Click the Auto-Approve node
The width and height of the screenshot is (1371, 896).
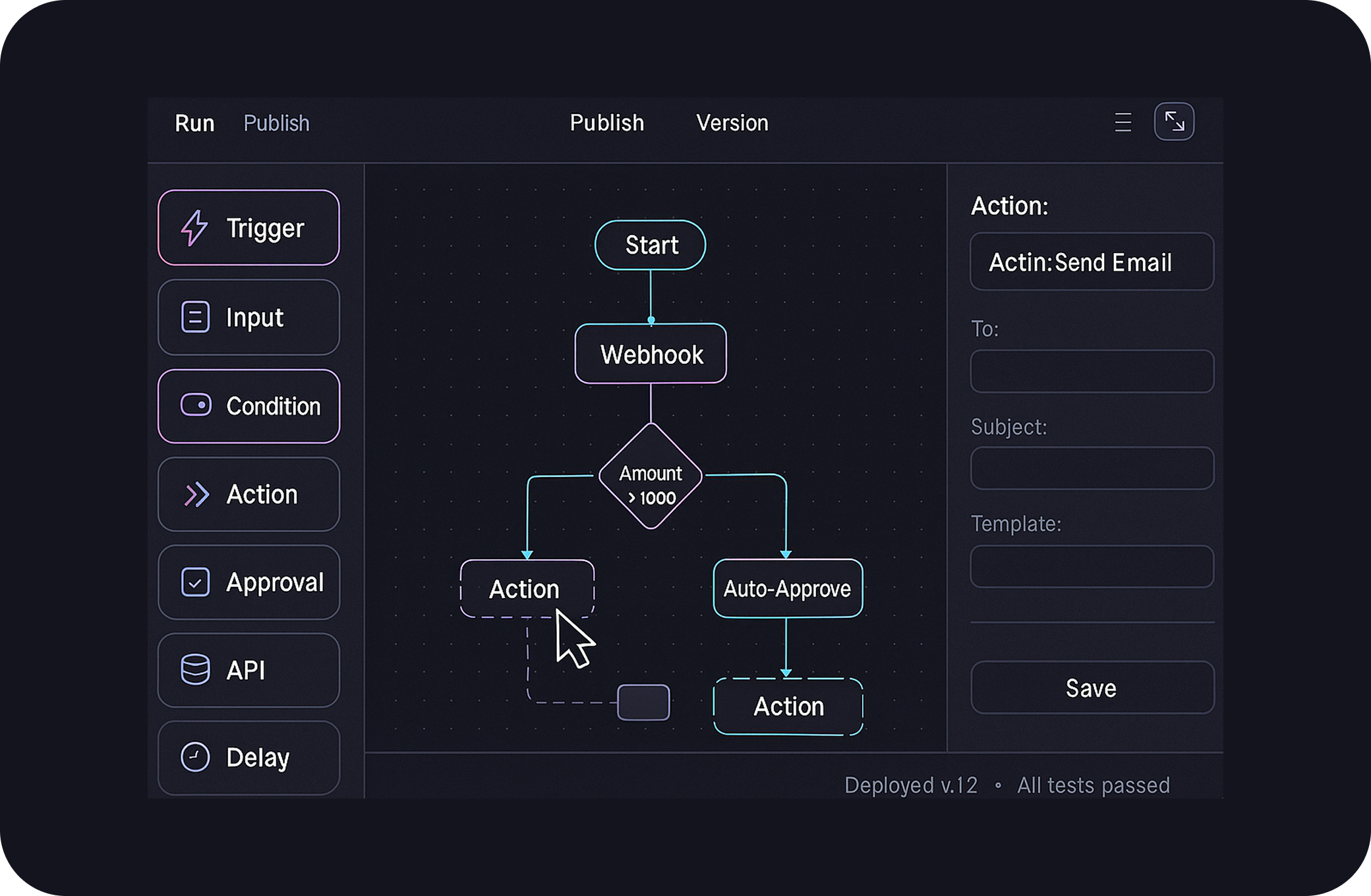(x=788, y=588)
